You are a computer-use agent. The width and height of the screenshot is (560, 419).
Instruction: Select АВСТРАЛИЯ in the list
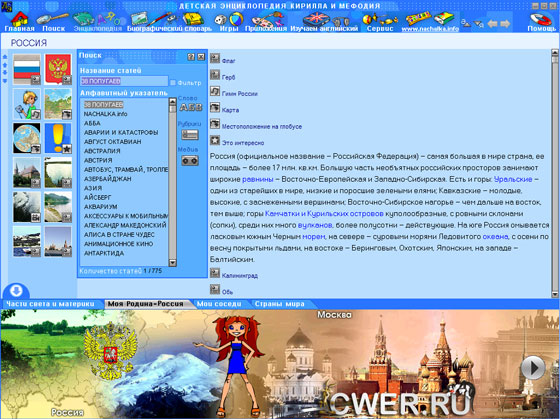point(102,151)
